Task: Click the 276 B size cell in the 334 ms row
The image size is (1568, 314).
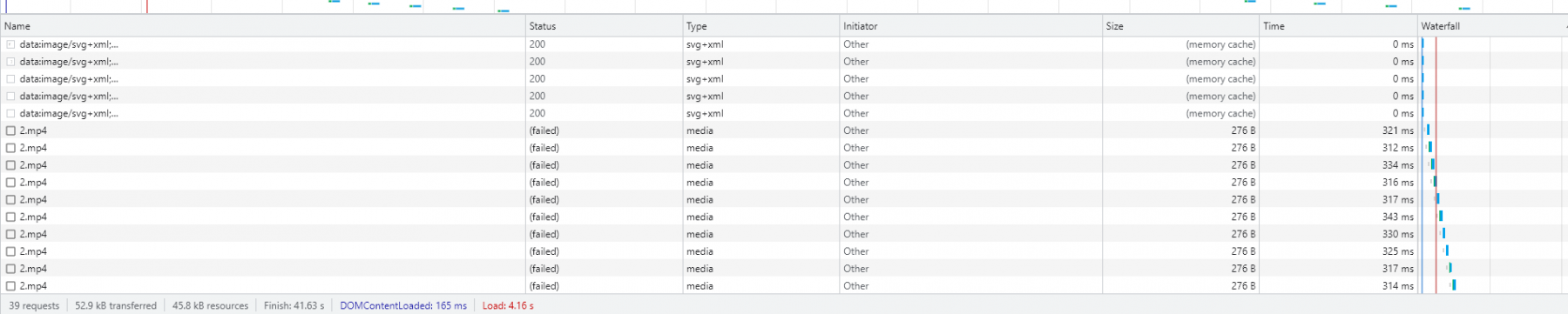Action: 1243,165
